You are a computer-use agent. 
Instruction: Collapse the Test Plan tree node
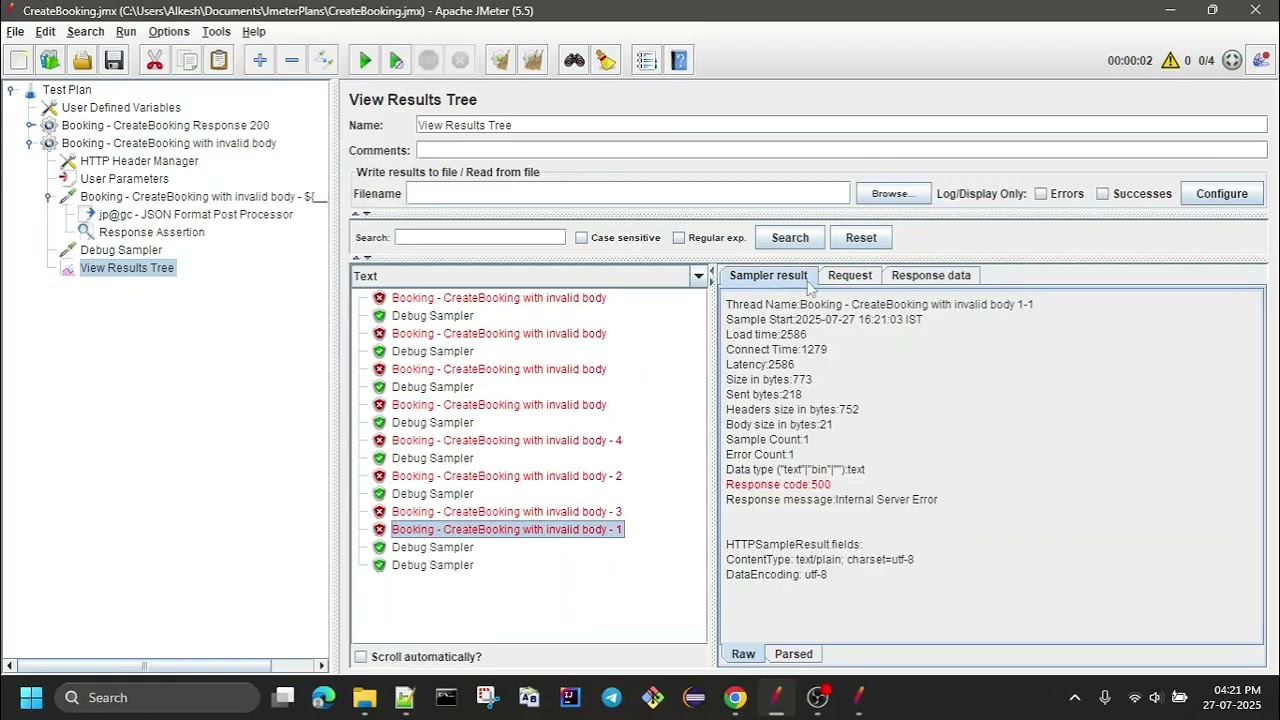click(x=11, y=90)
